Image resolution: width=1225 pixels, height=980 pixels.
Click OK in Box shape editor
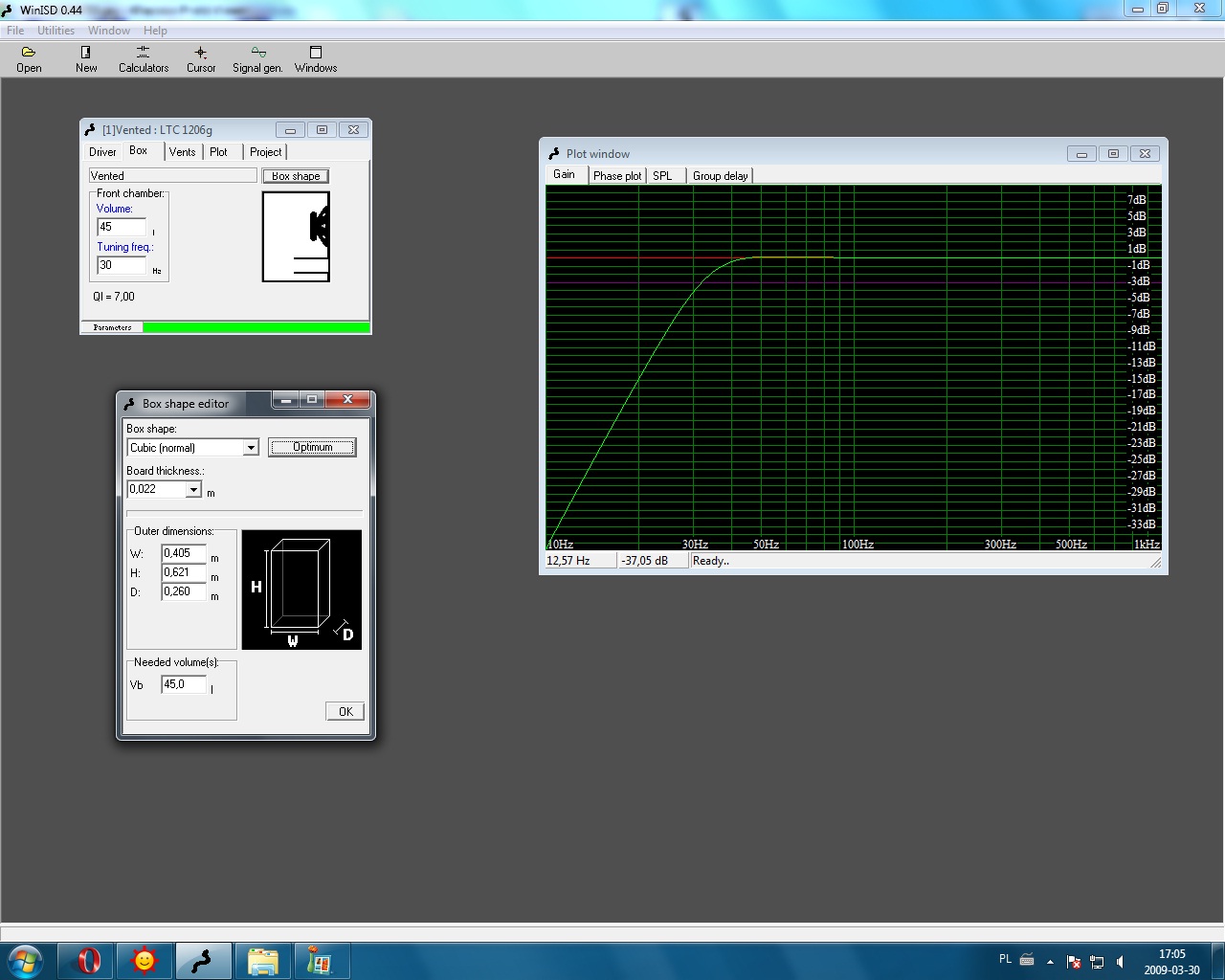point(345,711)
